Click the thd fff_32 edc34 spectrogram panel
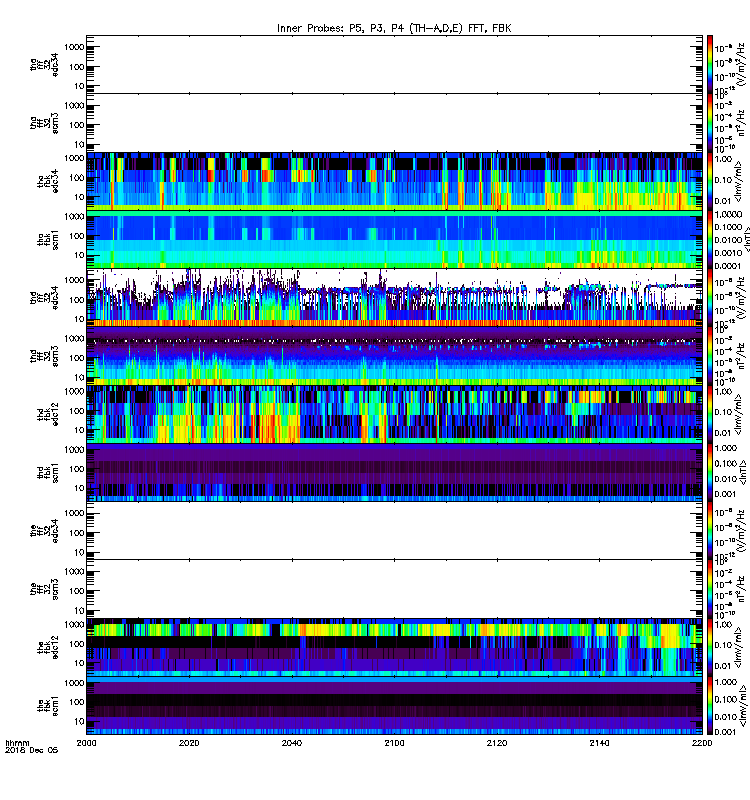Viewport: 750px width, 800px height. click(x=394, y=297)
